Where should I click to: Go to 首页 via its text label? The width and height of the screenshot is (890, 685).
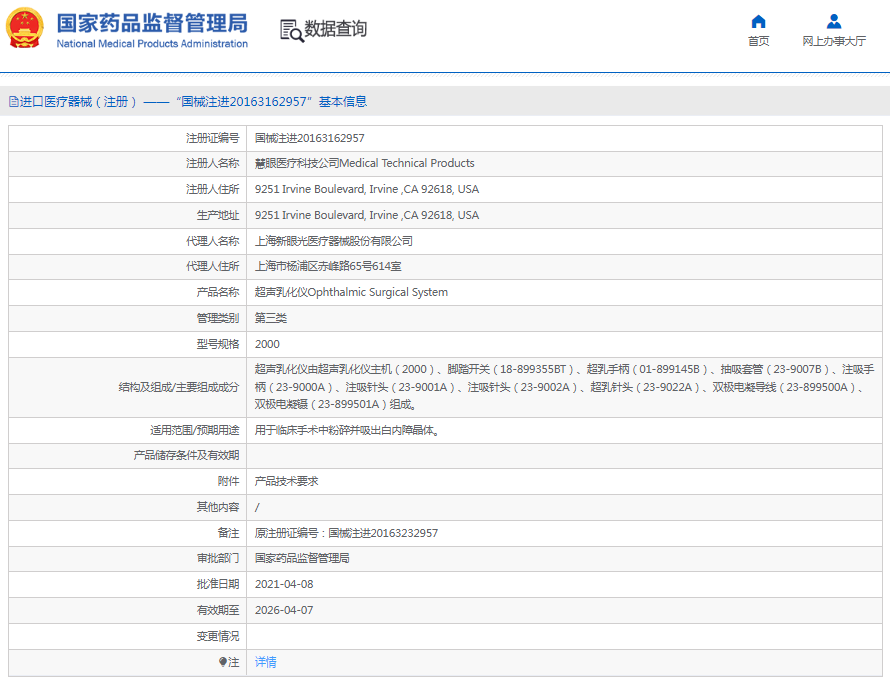pos(758,41)
